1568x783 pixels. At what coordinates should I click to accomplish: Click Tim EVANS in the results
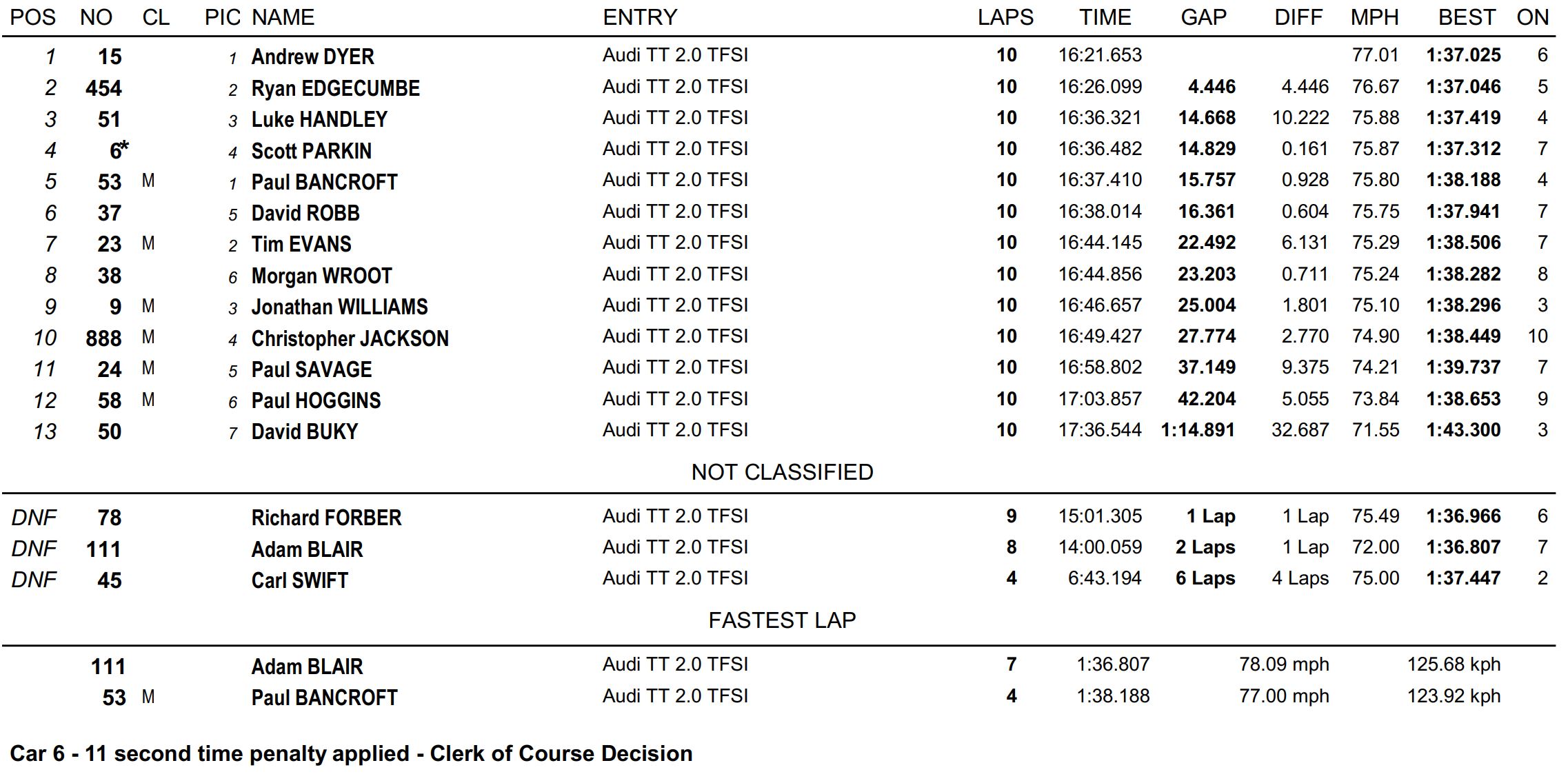[x=301, y=244]
